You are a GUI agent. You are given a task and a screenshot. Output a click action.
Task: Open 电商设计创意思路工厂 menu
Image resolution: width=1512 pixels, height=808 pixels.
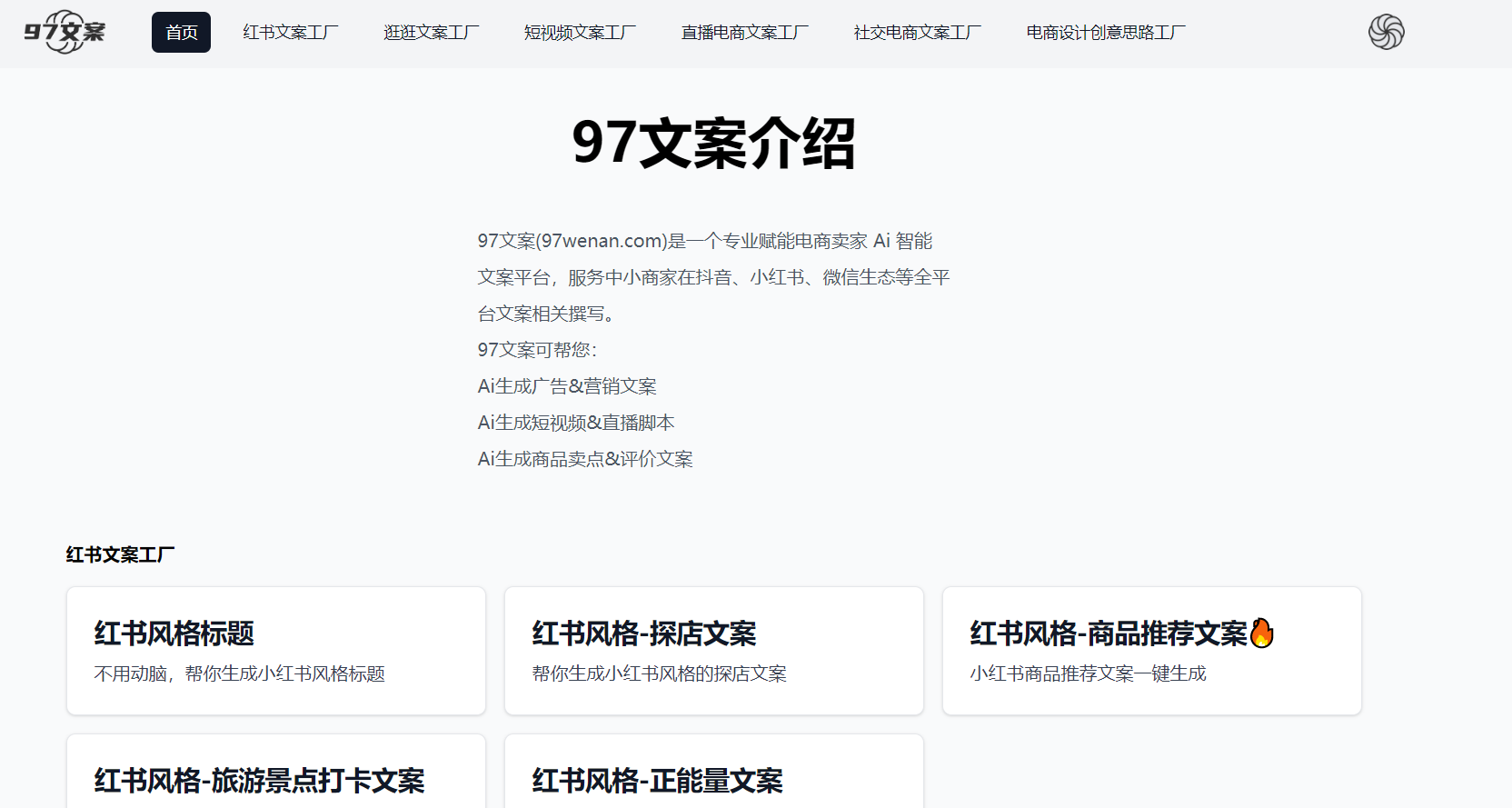click(x=1105, y=33)
